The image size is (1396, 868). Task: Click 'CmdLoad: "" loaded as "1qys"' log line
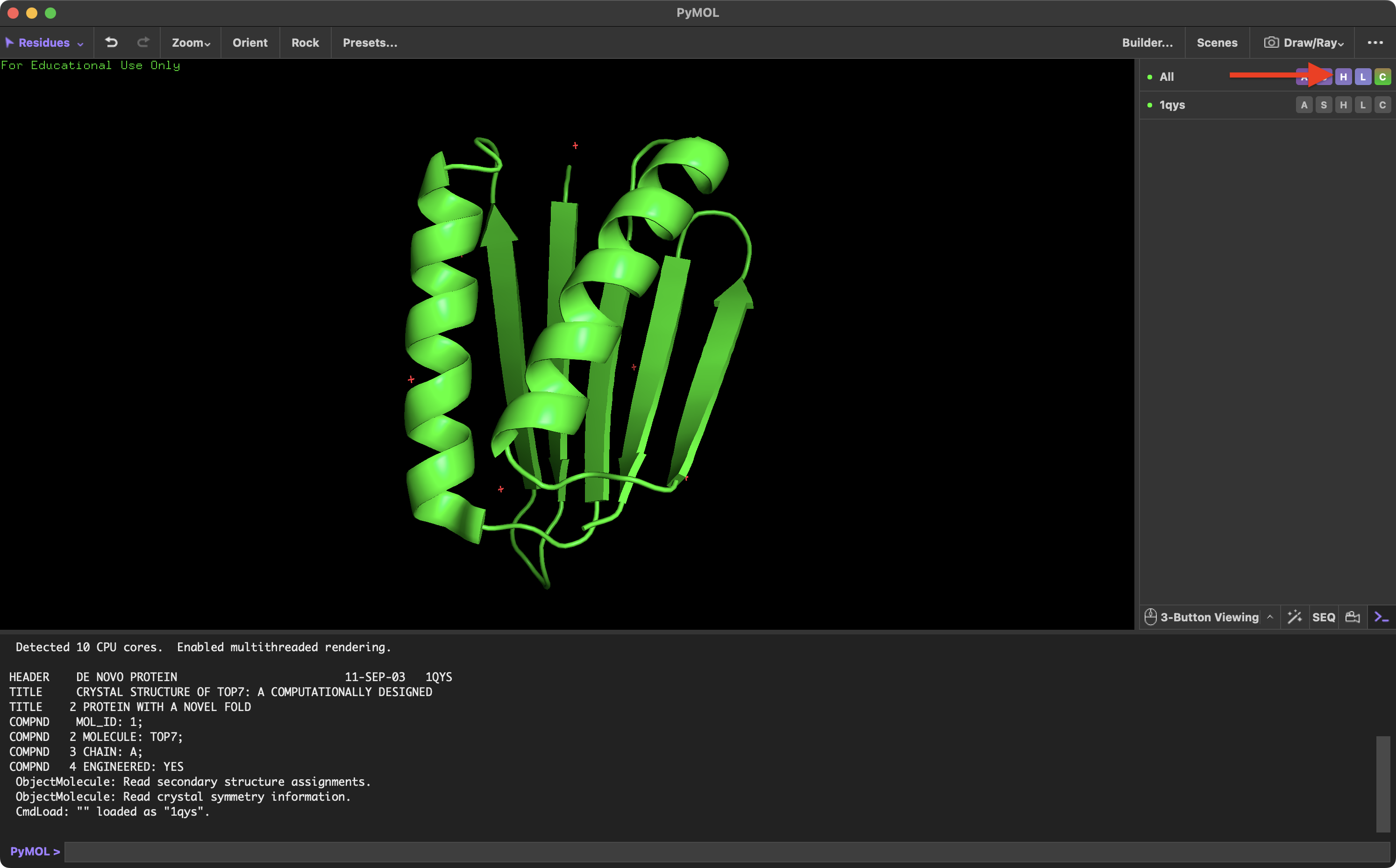[x=113, y=811]
